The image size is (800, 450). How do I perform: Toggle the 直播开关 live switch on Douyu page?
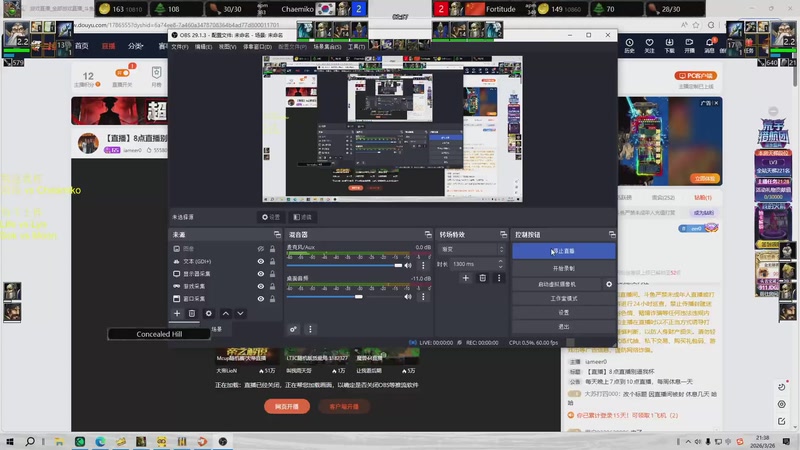coord(122,73)
